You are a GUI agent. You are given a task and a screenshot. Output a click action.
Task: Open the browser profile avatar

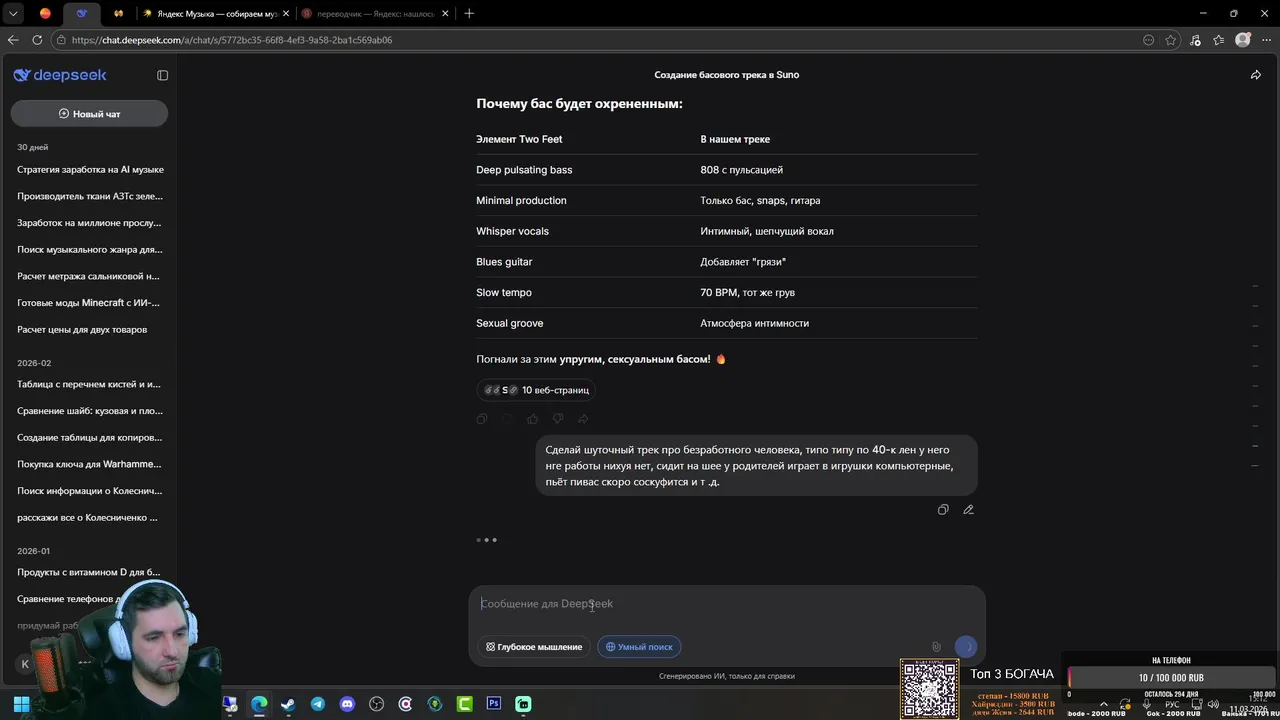(1243, 40)
